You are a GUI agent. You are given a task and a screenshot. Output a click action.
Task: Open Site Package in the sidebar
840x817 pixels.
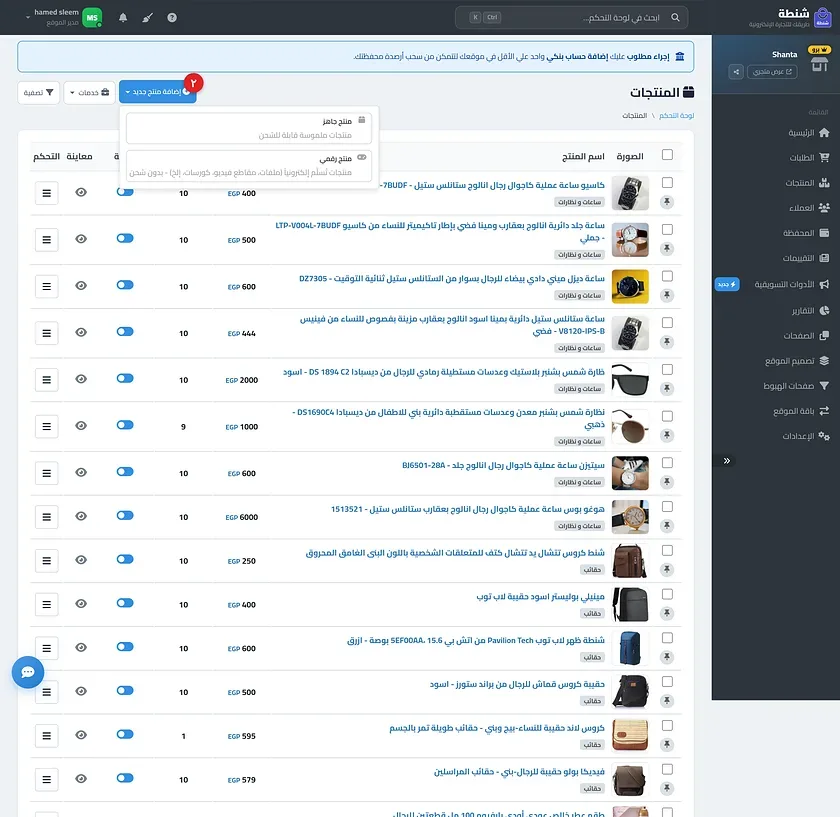pos(801,411)
